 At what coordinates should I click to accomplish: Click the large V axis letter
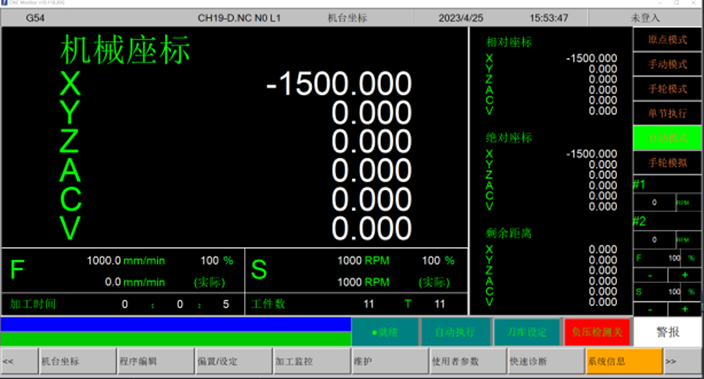pyautogui.click(x=70, y=228)
